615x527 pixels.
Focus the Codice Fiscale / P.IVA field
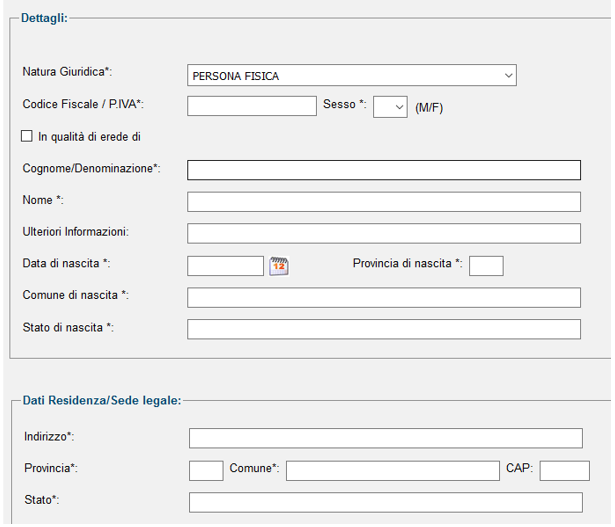(252, 106)
